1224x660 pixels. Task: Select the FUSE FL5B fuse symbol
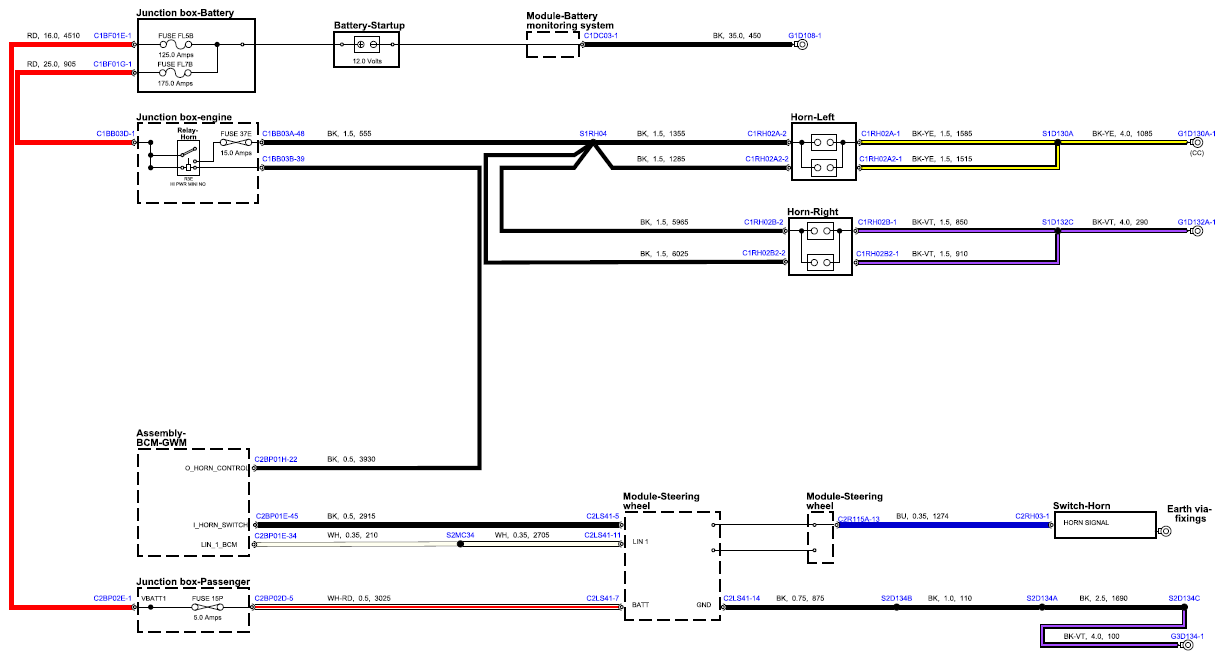click(x=175, y=45)
